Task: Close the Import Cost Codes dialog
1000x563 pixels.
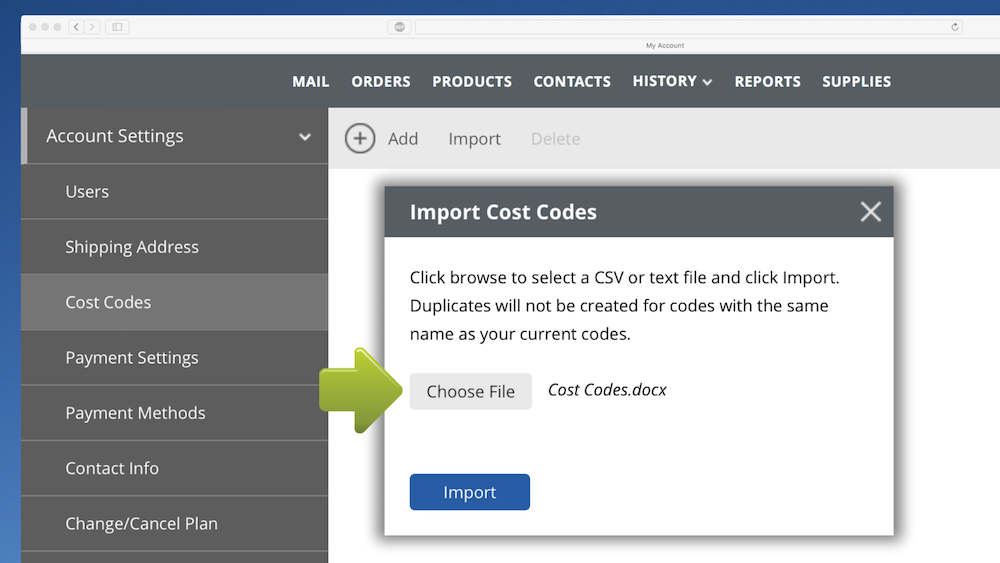Action: (x=871, y=212)
